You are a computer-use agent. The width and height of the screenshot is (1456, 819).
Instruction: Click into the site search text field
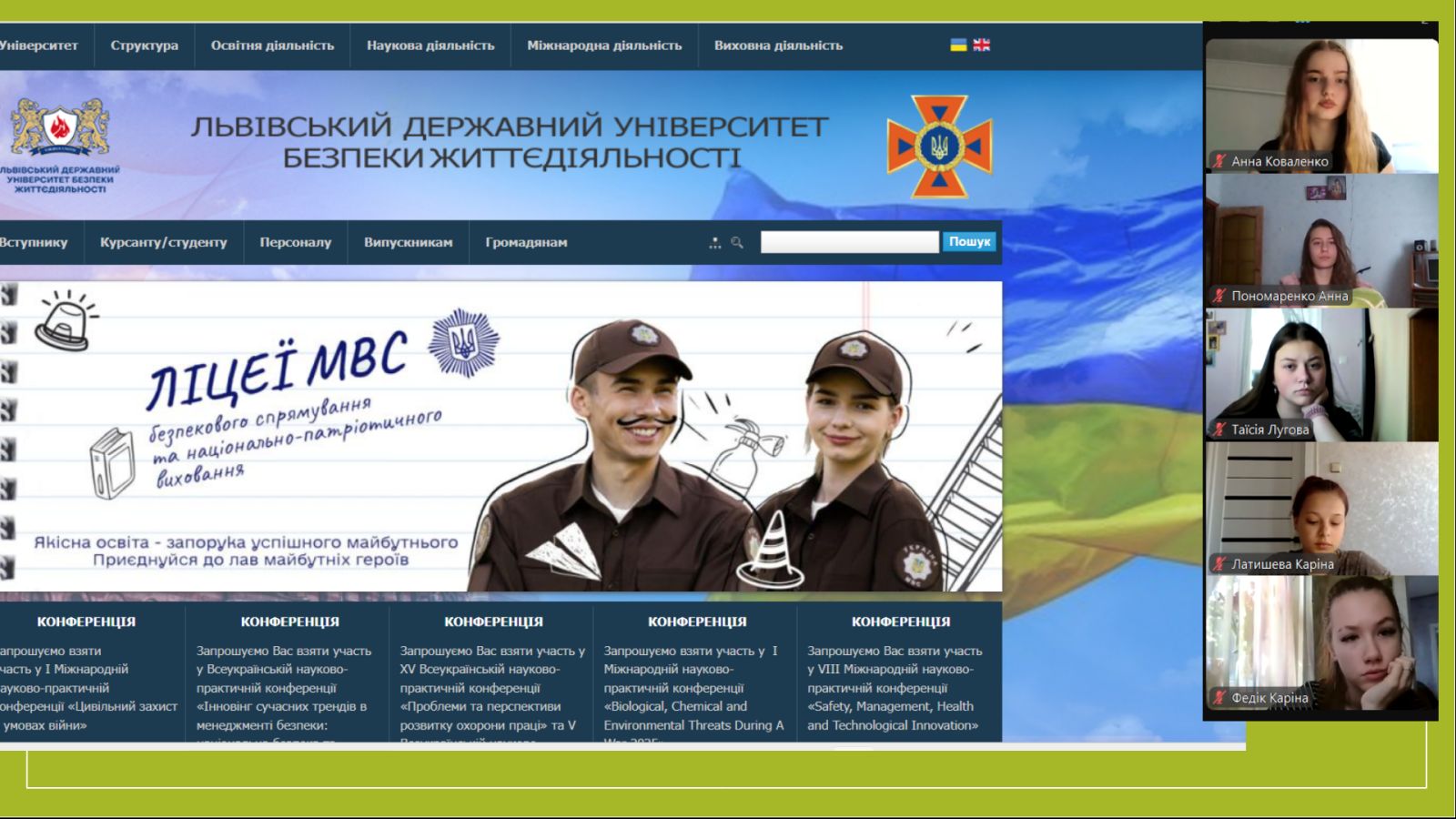(x=848, y=242)
